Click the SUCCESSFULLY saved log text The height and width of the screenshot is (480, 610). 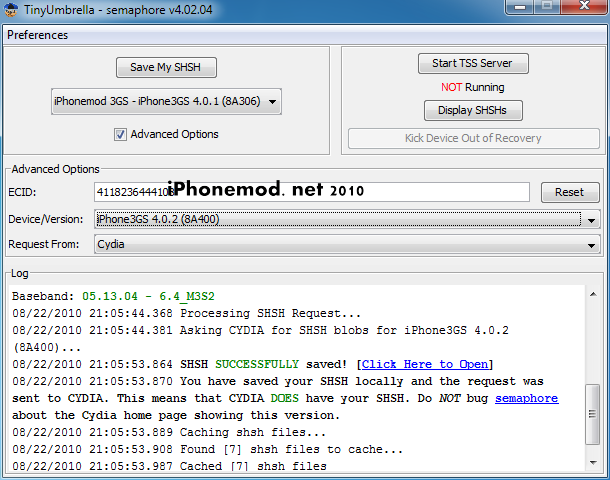click(x=257, y=364)
